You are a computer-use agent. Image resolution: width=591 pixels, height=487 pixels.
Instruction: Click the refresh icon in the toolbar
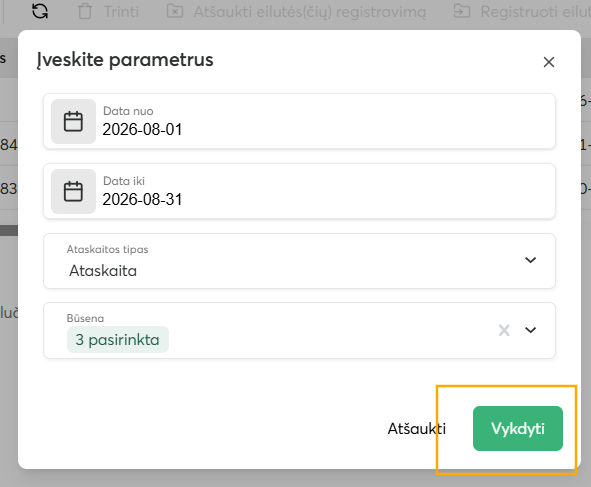(x=40, y=11)
